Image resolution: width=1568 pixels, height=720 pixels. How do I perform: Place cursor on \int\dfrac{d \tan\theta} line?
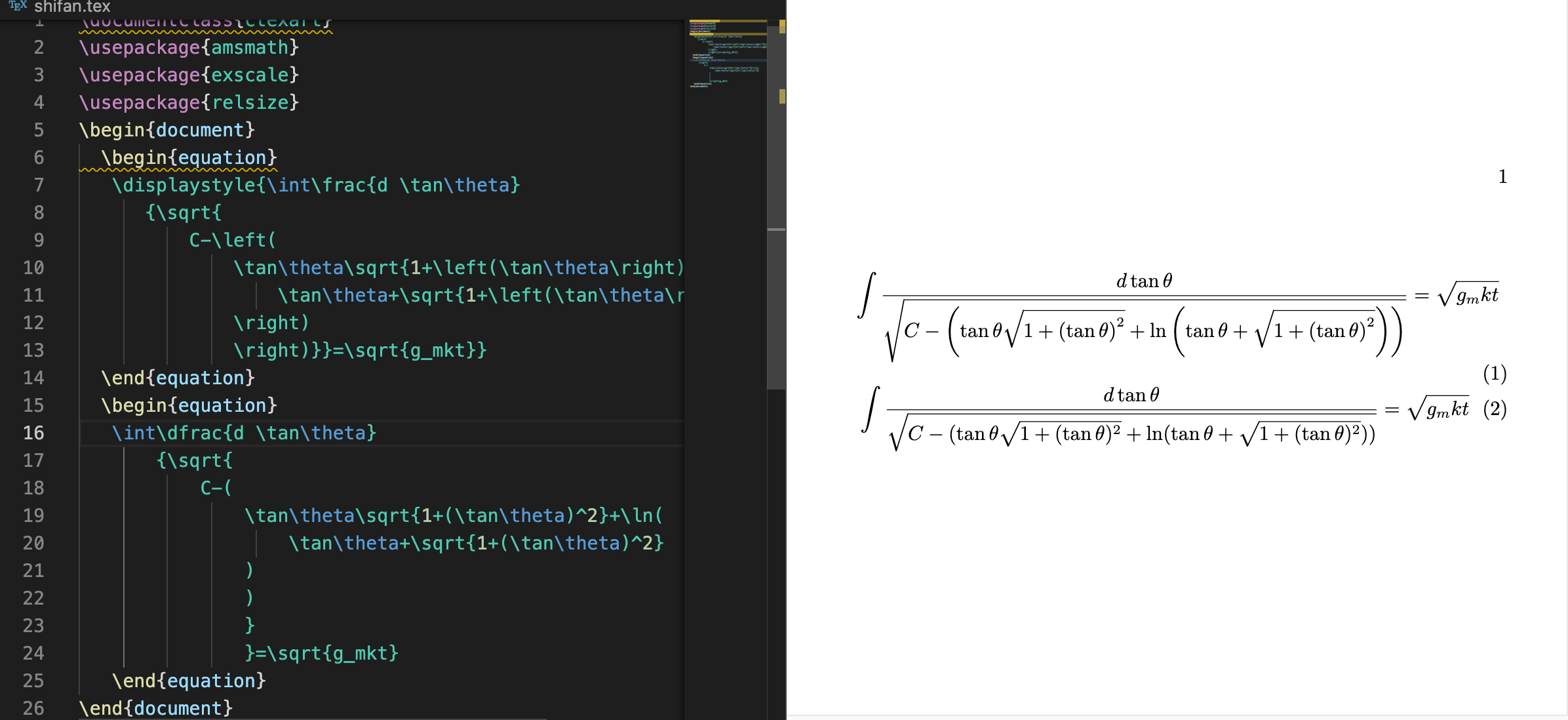click(x=243, y=433)
